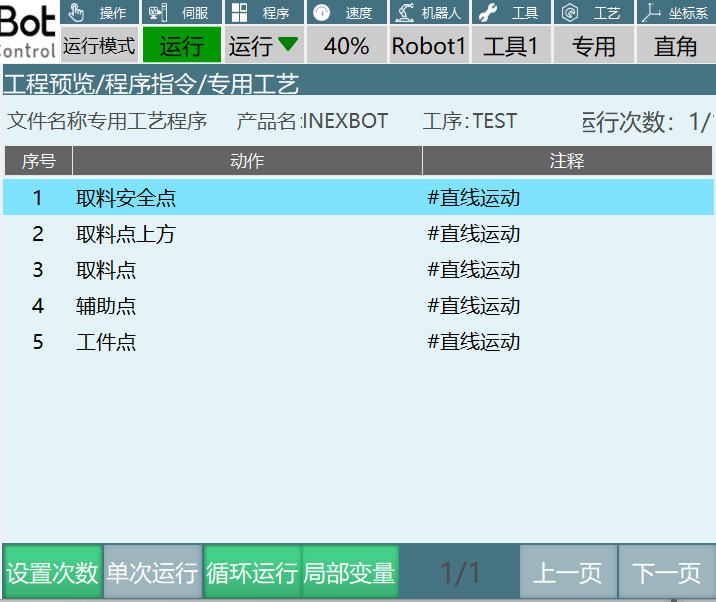Switch tool via 工具1 selector
The height and width of the screenshot is (602, 716).
click(x=511, y=46)
